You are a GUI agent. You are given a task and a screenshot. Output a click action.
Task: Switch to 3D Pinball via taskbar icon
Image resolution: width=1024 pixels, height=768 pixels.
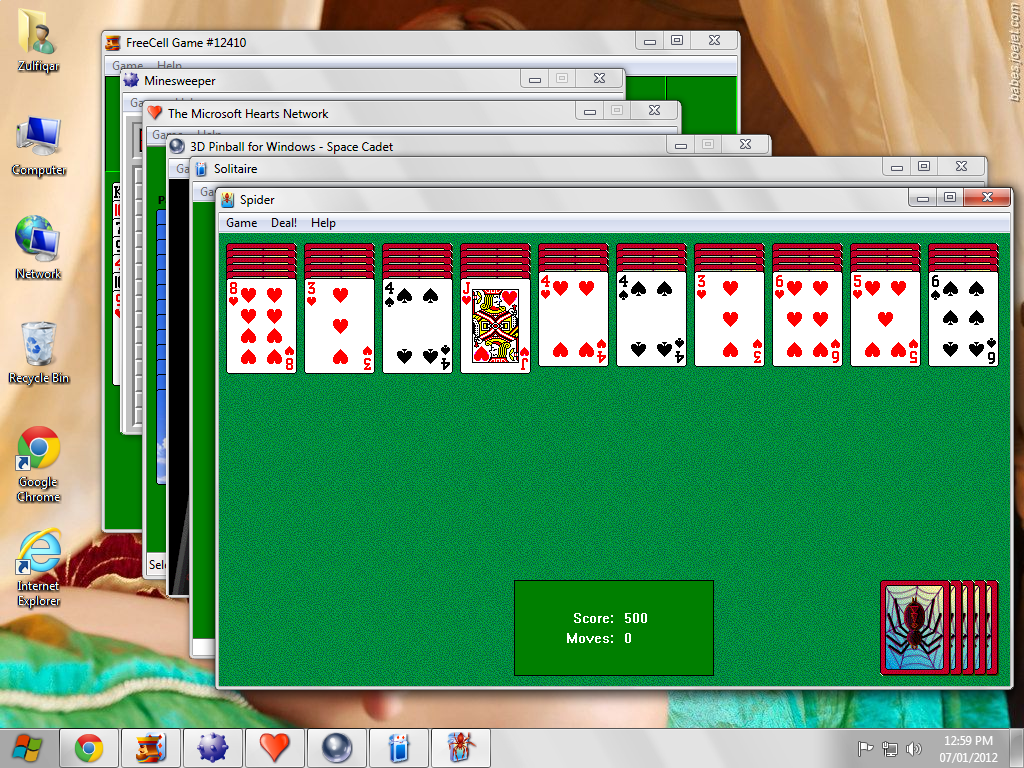[336, 748]
